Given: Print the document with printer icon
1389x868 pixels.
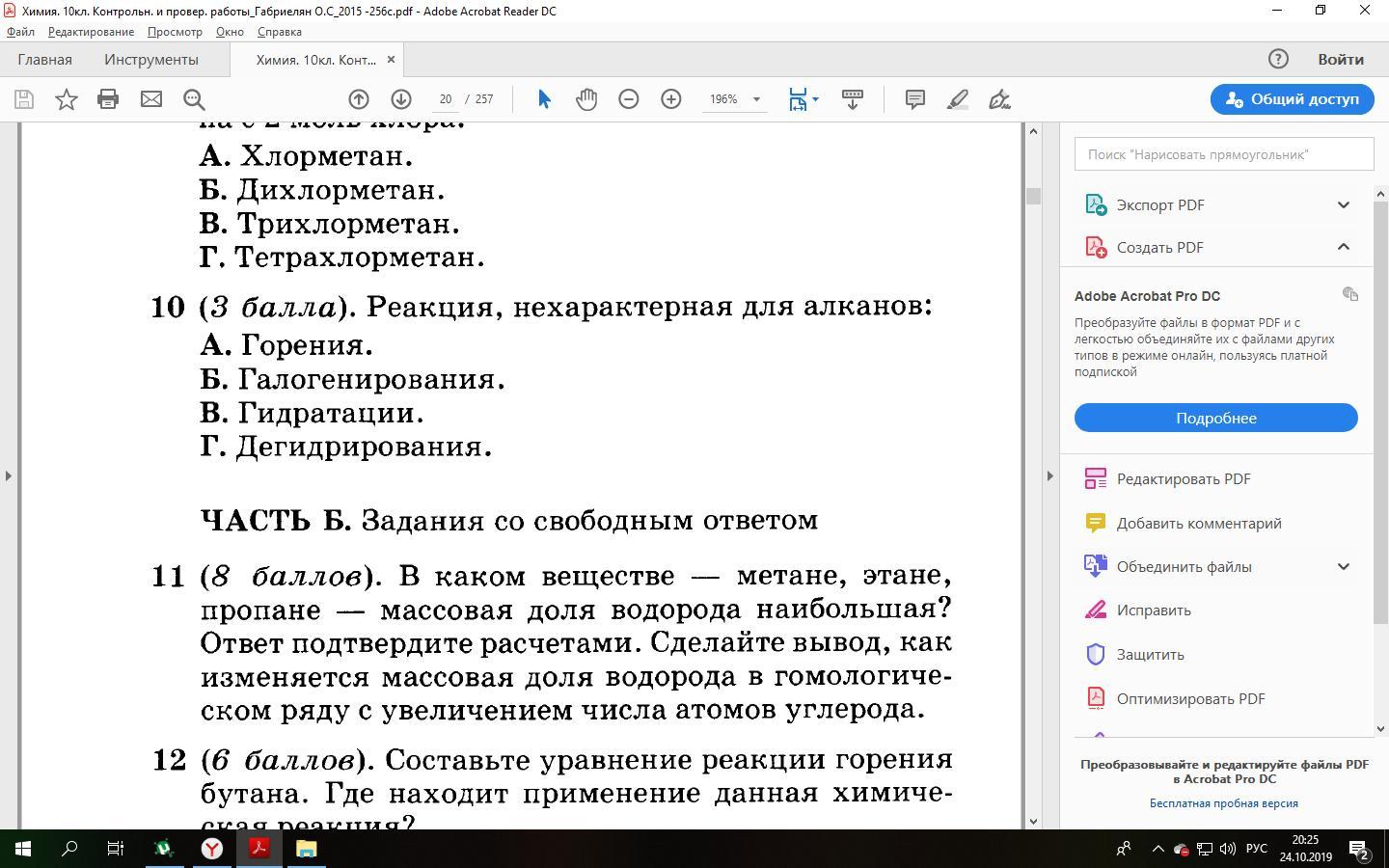Looking at the screenshot, I should pyautogui.click(x=108, y=99).
